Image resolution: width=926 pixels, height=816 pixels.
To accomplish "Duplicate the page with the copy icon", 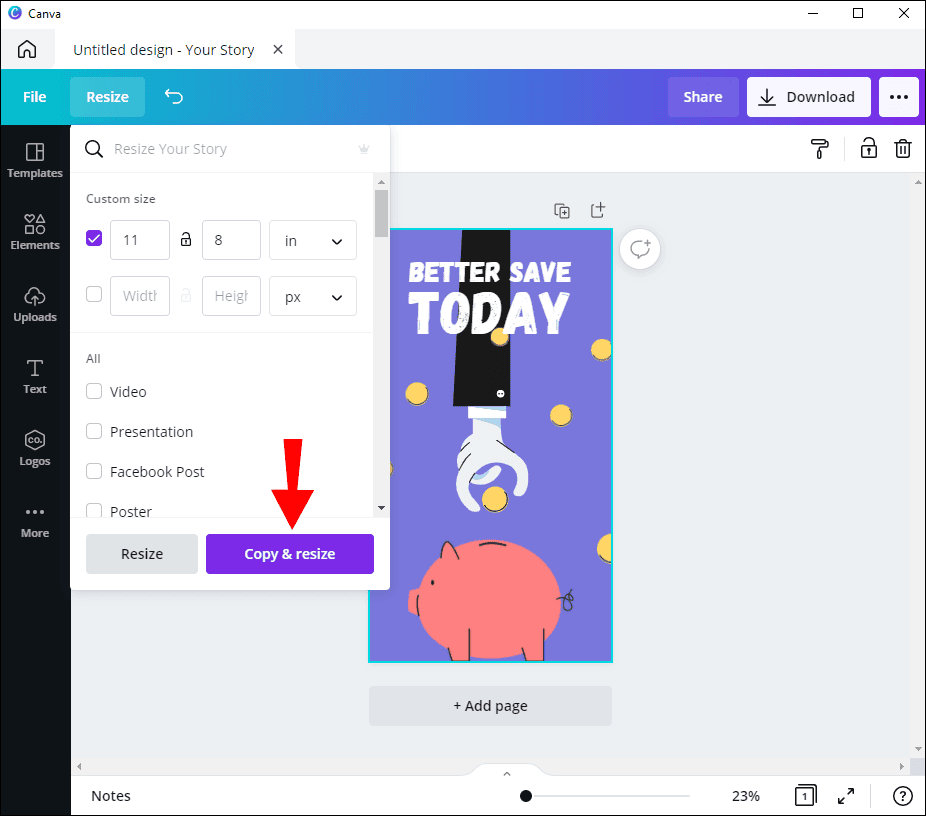I will point(561,210).
